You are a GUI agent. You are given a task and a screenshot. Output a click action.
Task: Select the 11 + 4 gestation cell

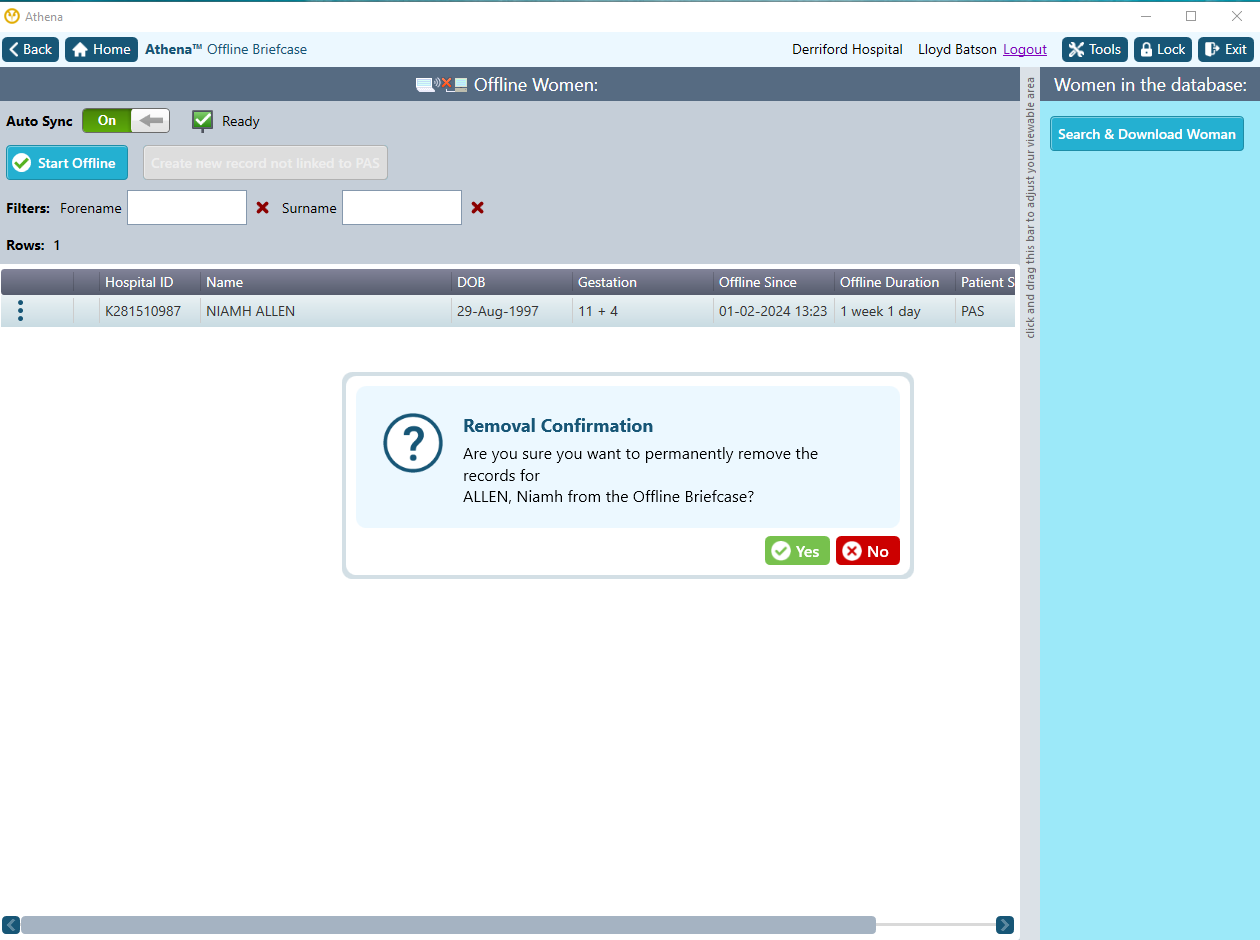click(x=643, y=311)
